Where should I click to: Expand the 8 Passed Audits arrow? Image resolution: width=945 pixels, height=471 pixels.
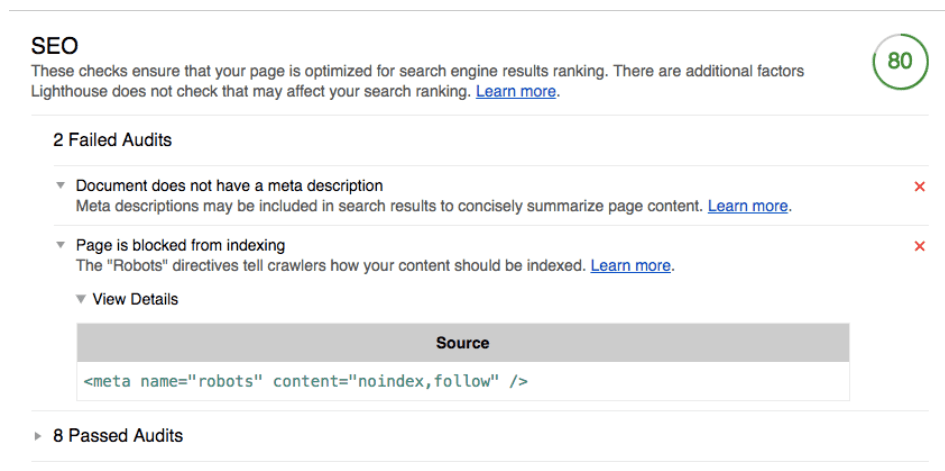(x=38, y=436)
